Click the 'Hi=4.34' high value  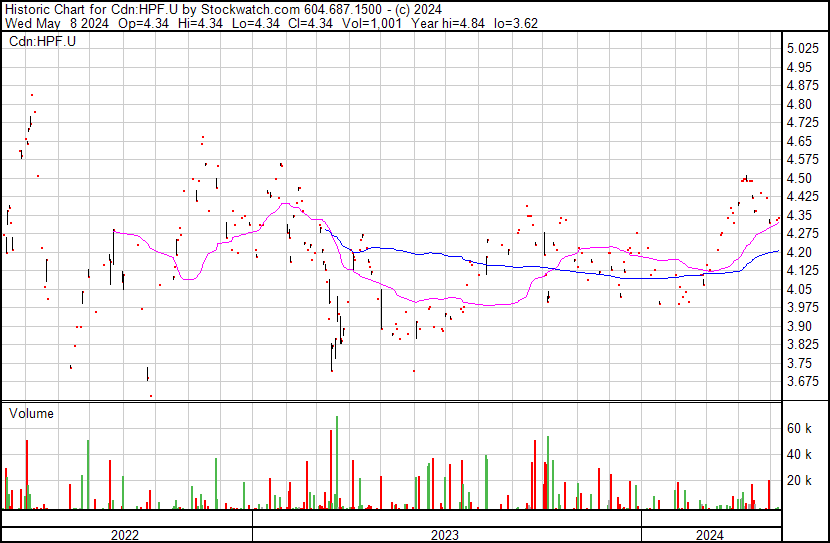[200, 23]
